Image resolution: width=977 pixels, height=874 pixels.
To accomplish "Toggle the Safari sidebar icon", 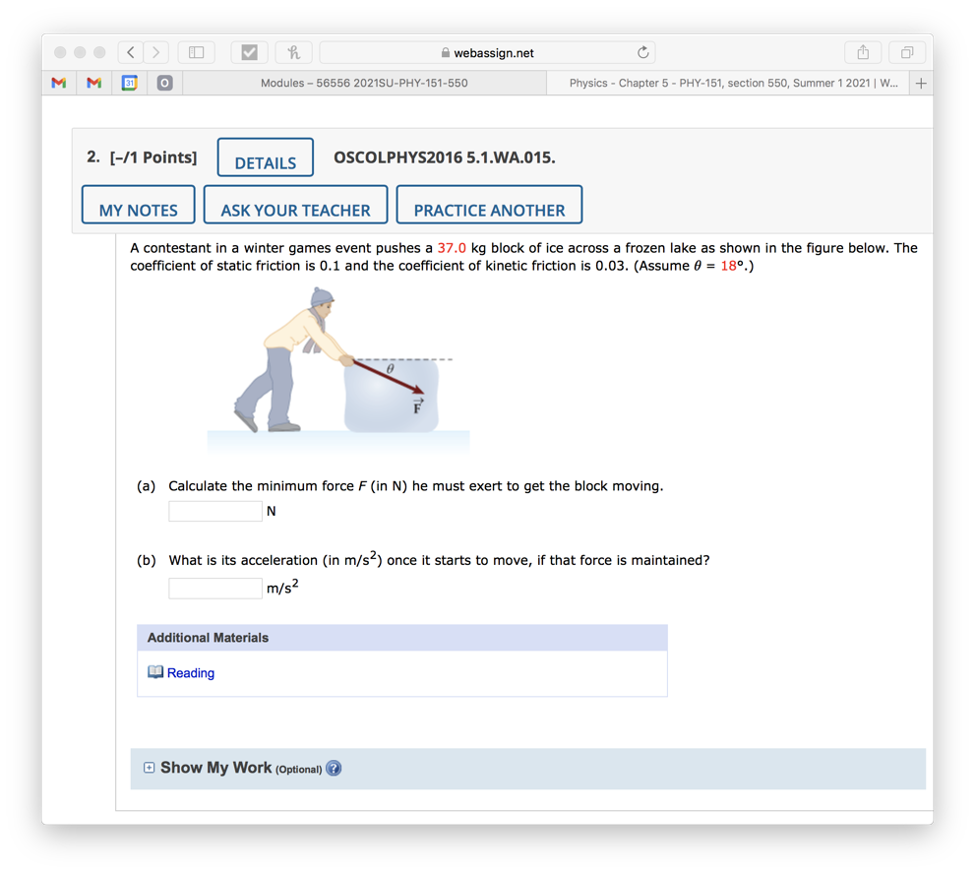I will point(196,52).
